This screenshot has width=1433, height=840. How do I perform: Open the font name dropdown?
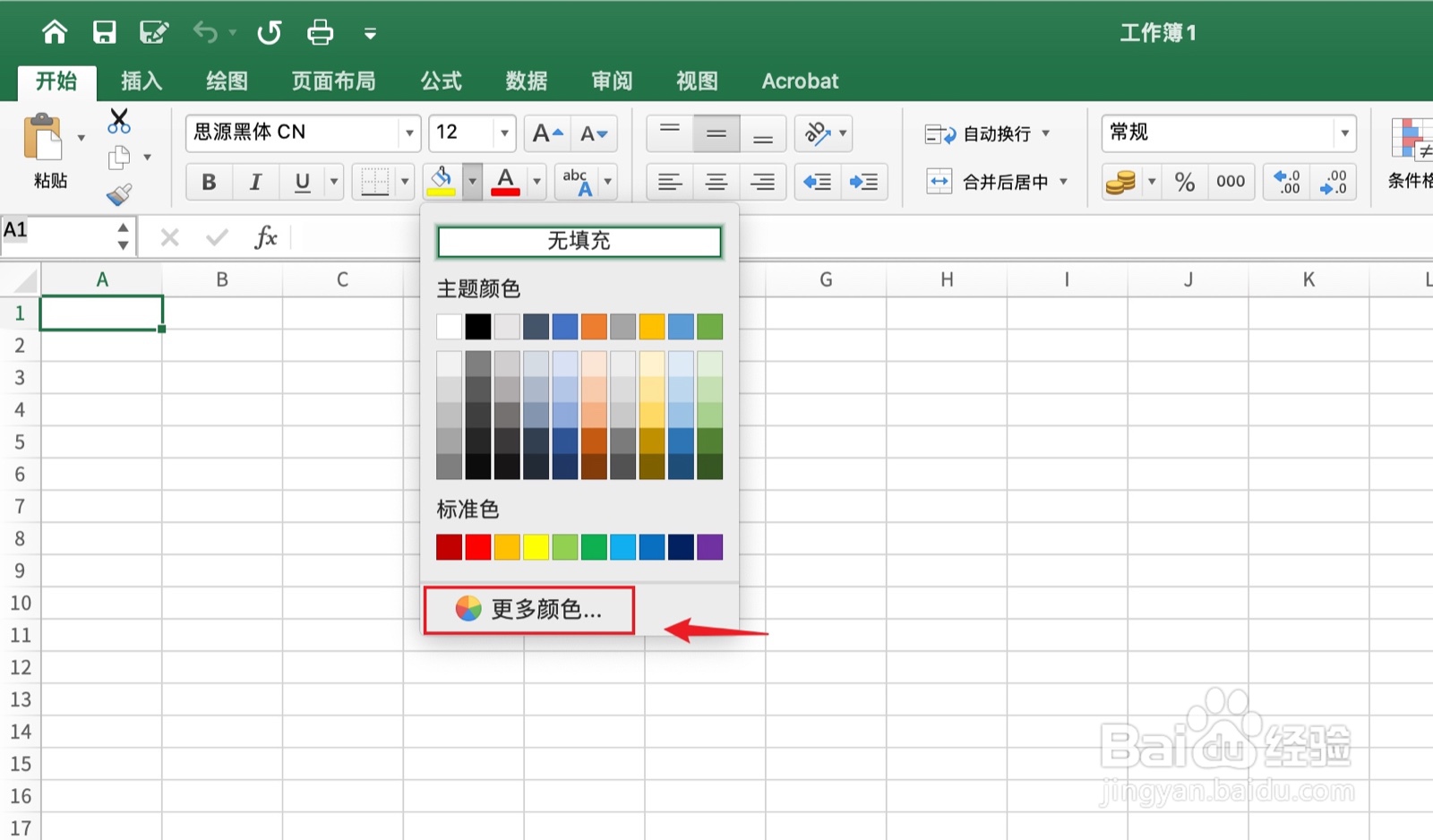pyautogui.click(x=409, y=133)
